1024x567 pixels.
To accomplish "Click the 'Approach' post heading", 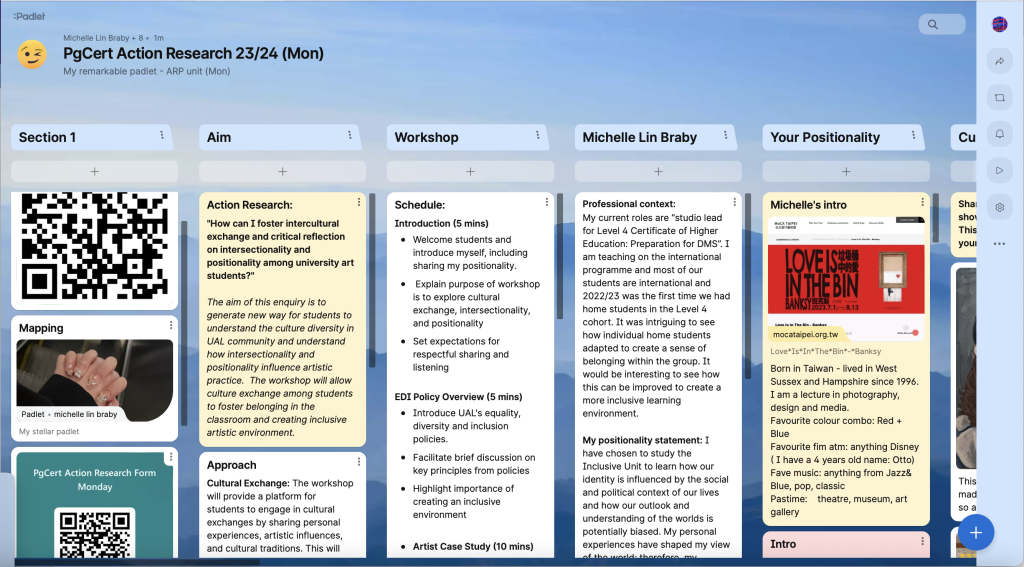I will [231, 465].
